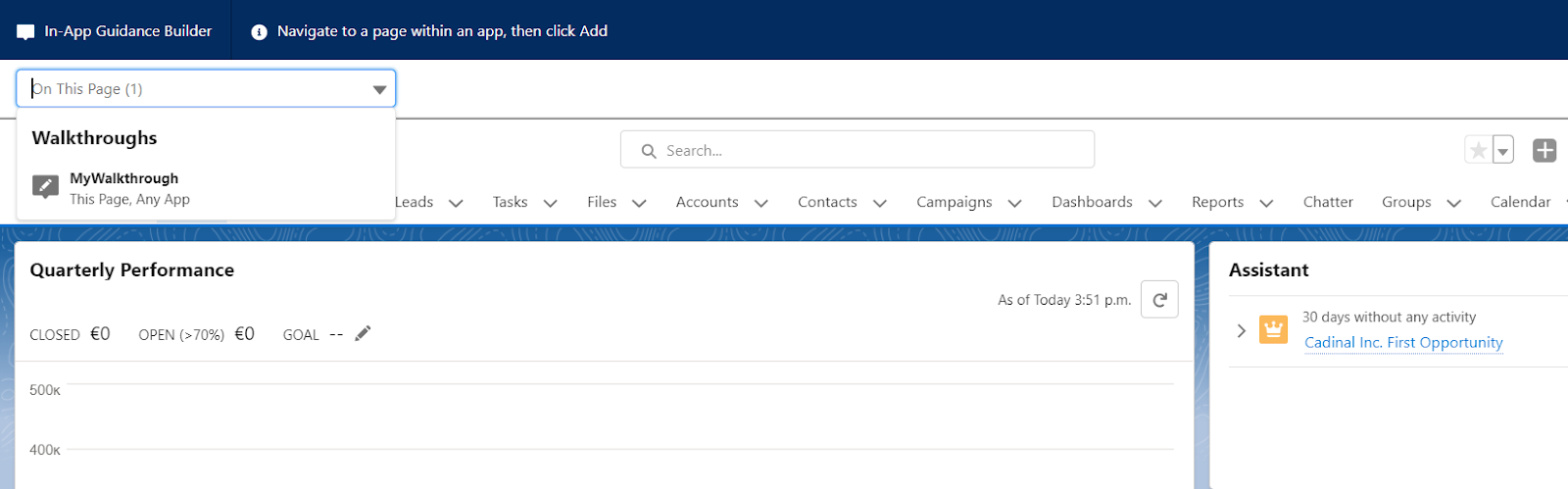
Task: Expand the Accounts tab dropdown chevron
Action: point(761,203)
